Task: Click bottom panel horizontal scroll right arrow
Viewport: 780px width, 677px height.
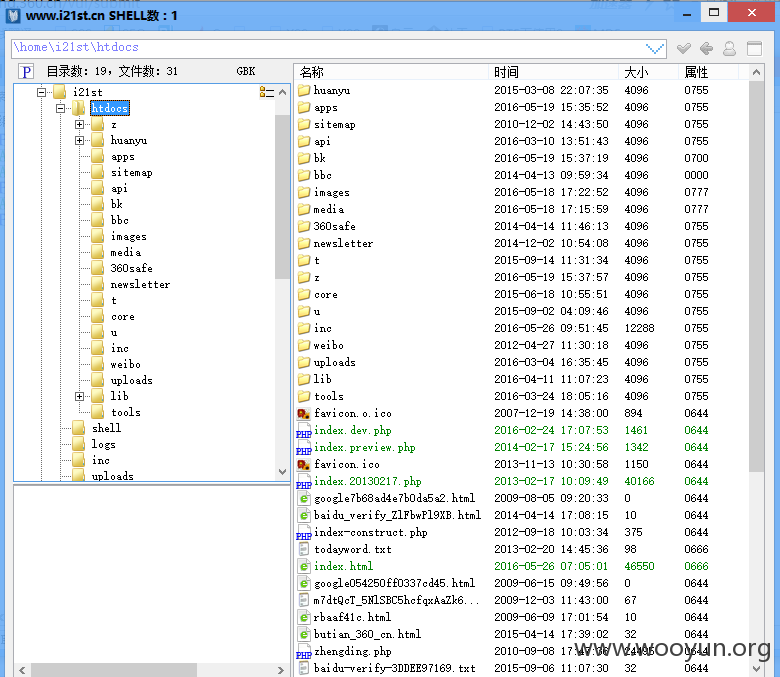Action: click(281, 670)
